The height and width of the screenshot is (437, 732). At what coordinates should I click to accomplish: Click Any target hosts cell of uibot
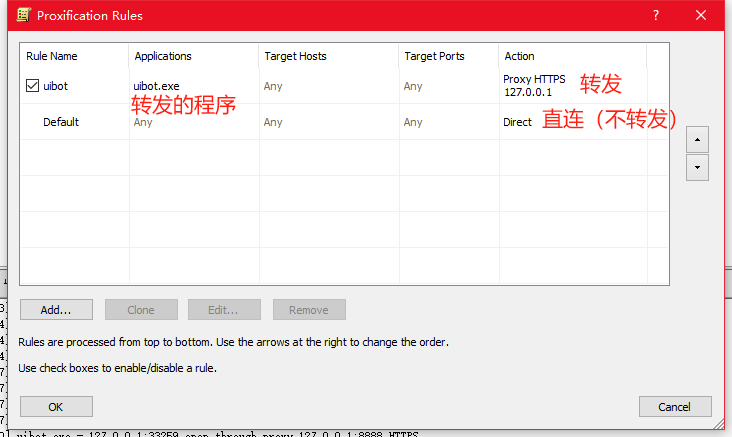point(273,86)
